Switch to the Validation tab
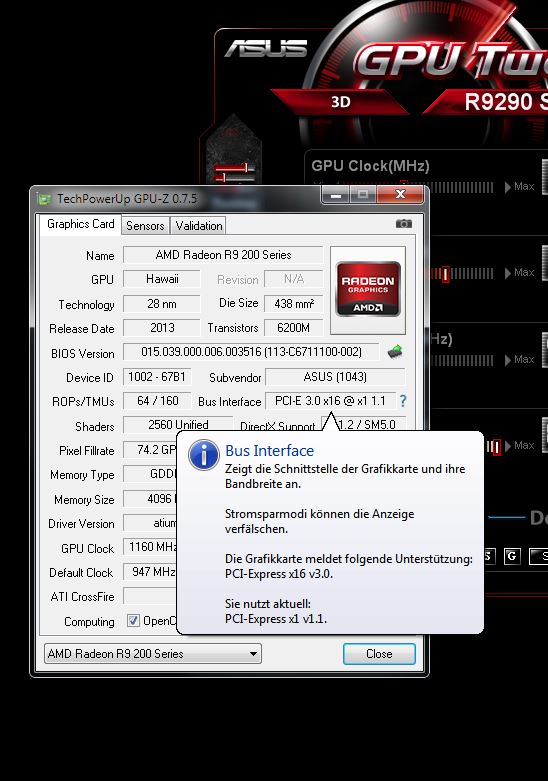548x781 pixels. click(x=199, y=226)
